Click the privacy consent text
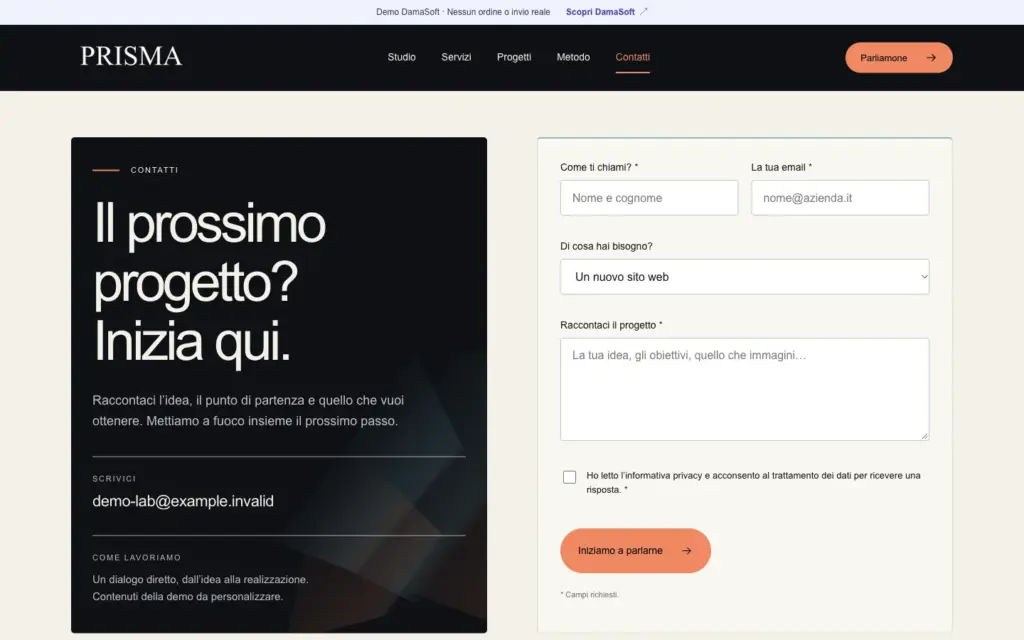1024x640 pixels. (753, 483)
